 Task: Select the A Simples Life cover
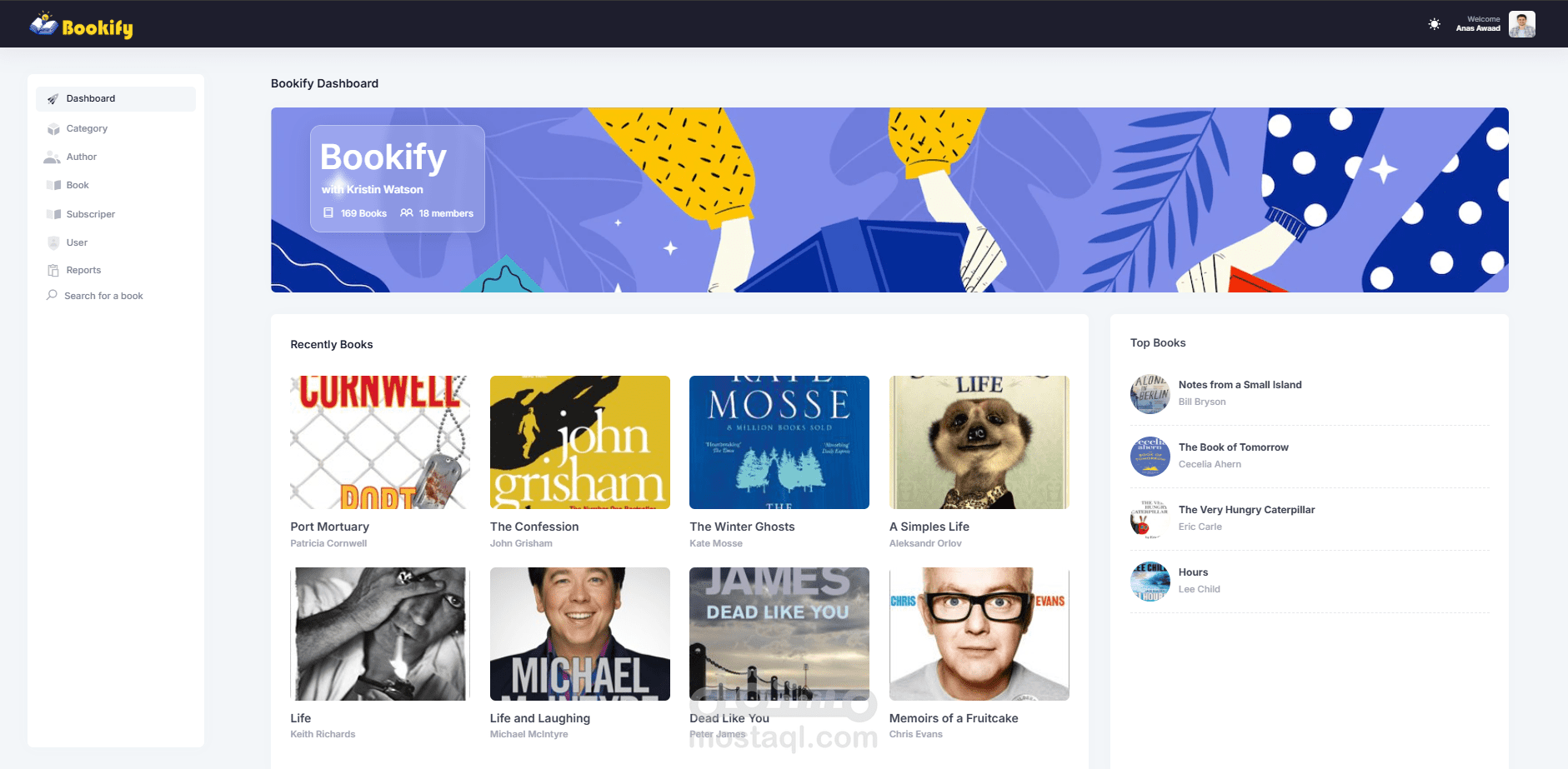(979, 442)
